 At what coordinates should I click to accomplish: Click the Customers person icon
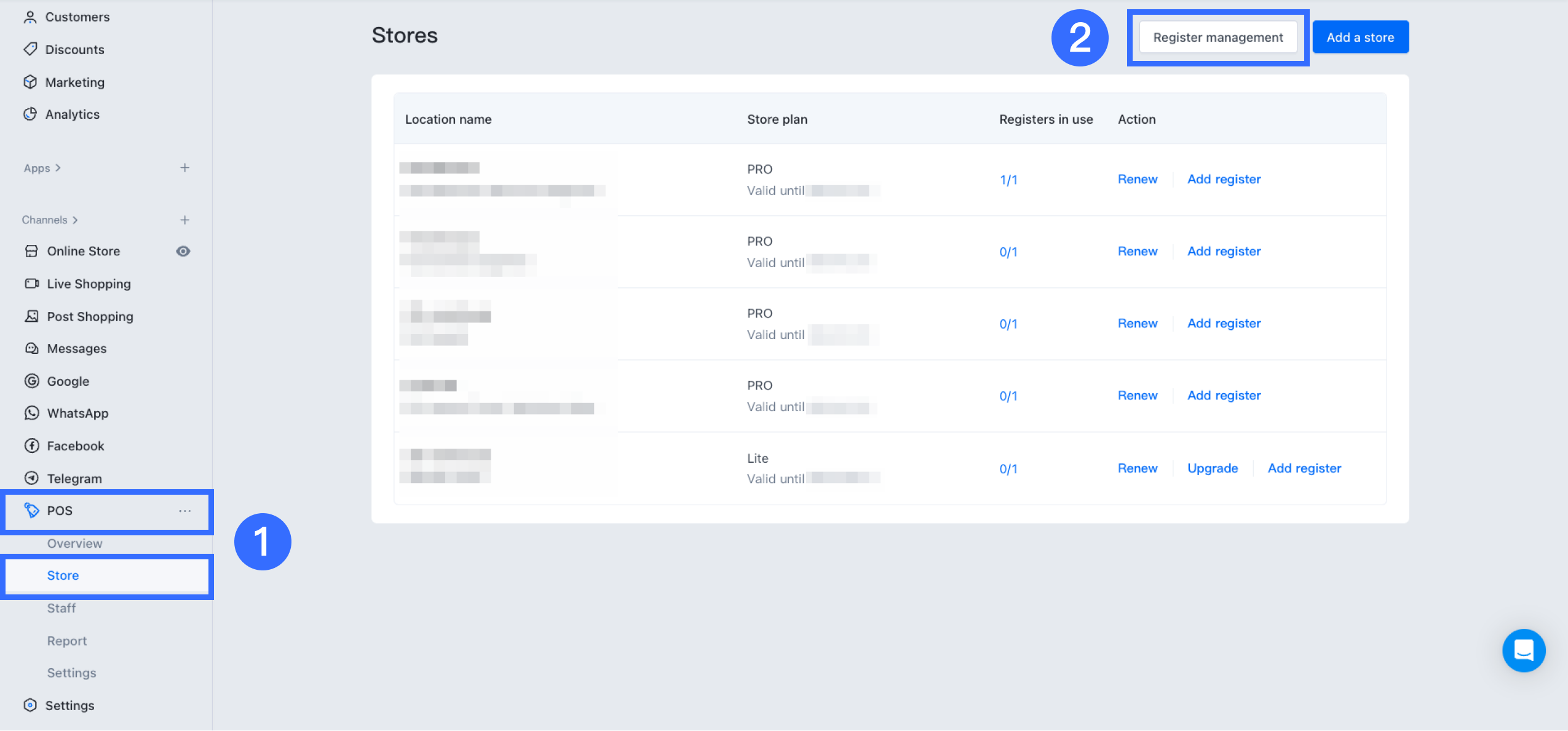point(30,17)
